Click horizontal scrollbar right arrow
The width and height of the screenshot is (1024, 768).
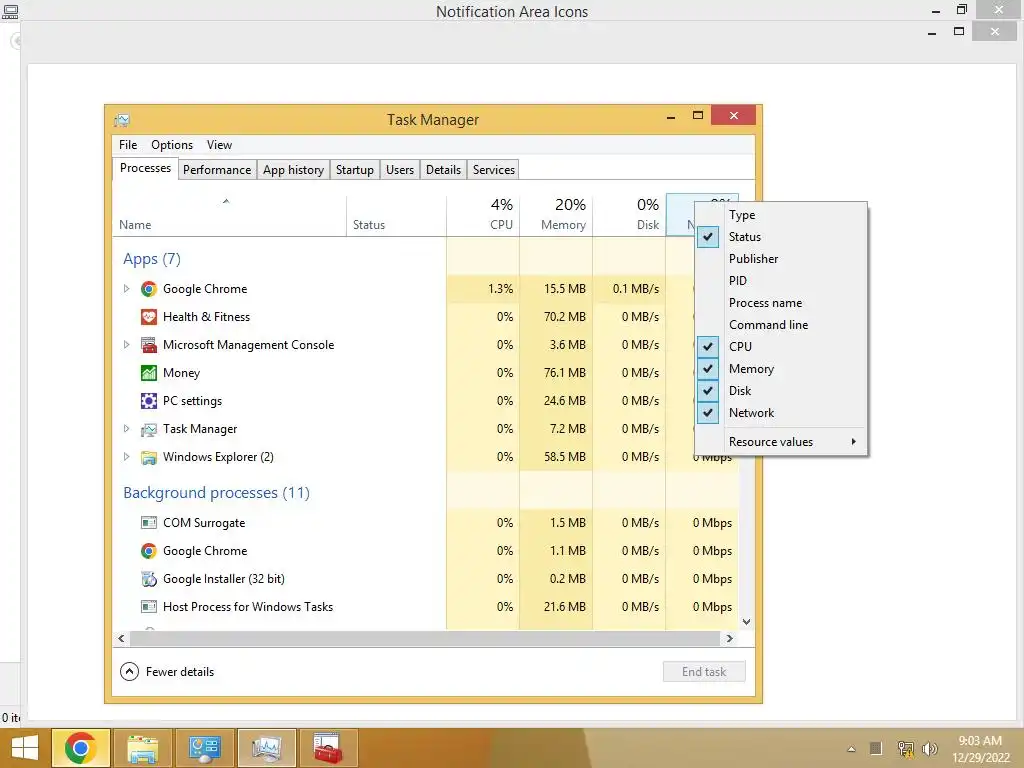729,639
